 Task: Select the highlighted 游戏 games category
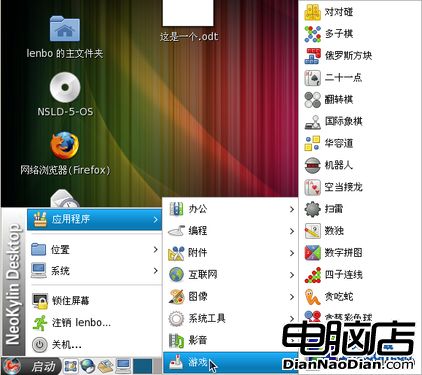230,362
